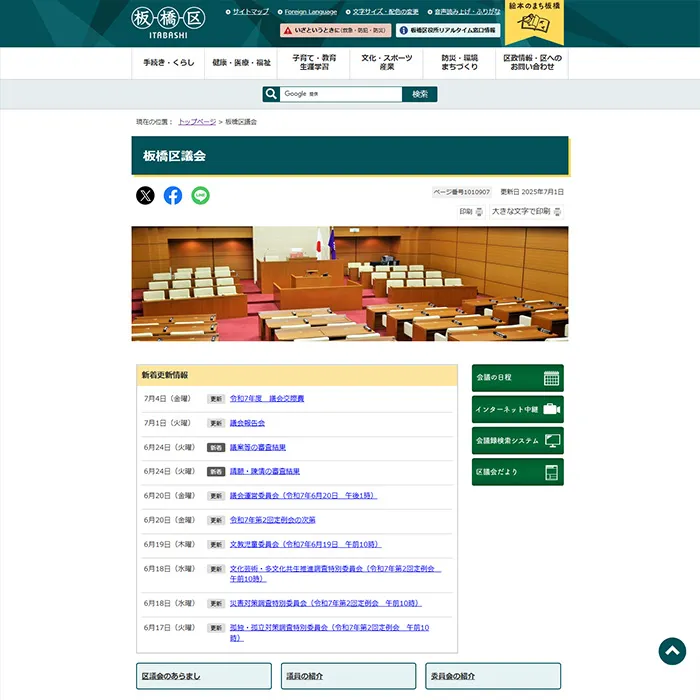Open 手続き・くらし menu
Screen dimensions: 700x700
[x=168, y=63]
